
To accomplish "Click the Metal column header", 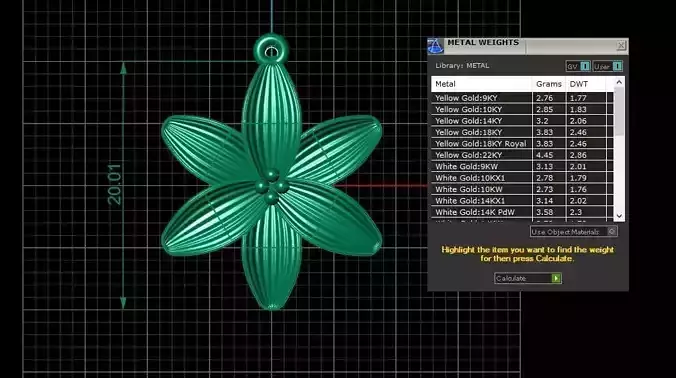I will 482,84.
